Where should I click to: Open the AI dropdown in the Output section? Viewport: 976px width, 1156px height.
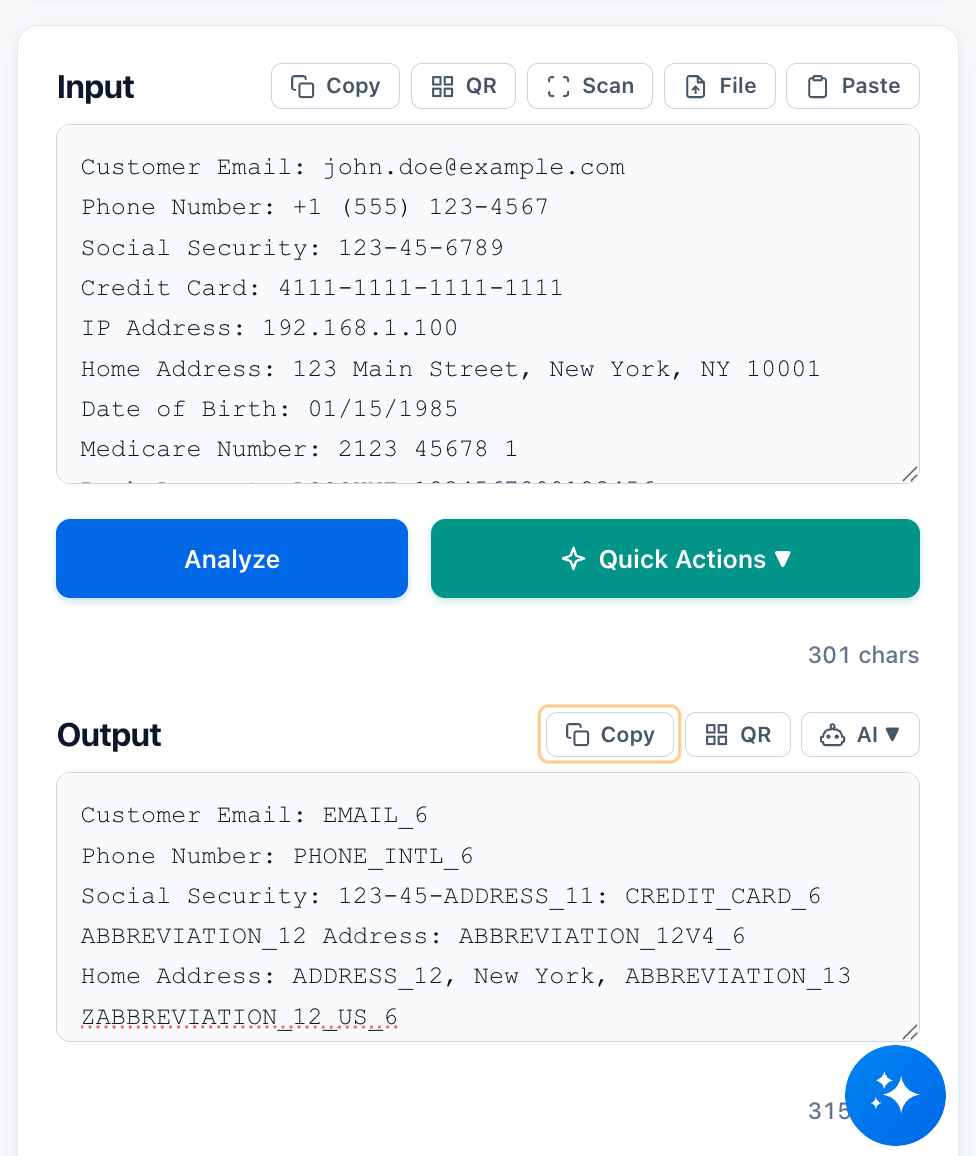[860, 734]
